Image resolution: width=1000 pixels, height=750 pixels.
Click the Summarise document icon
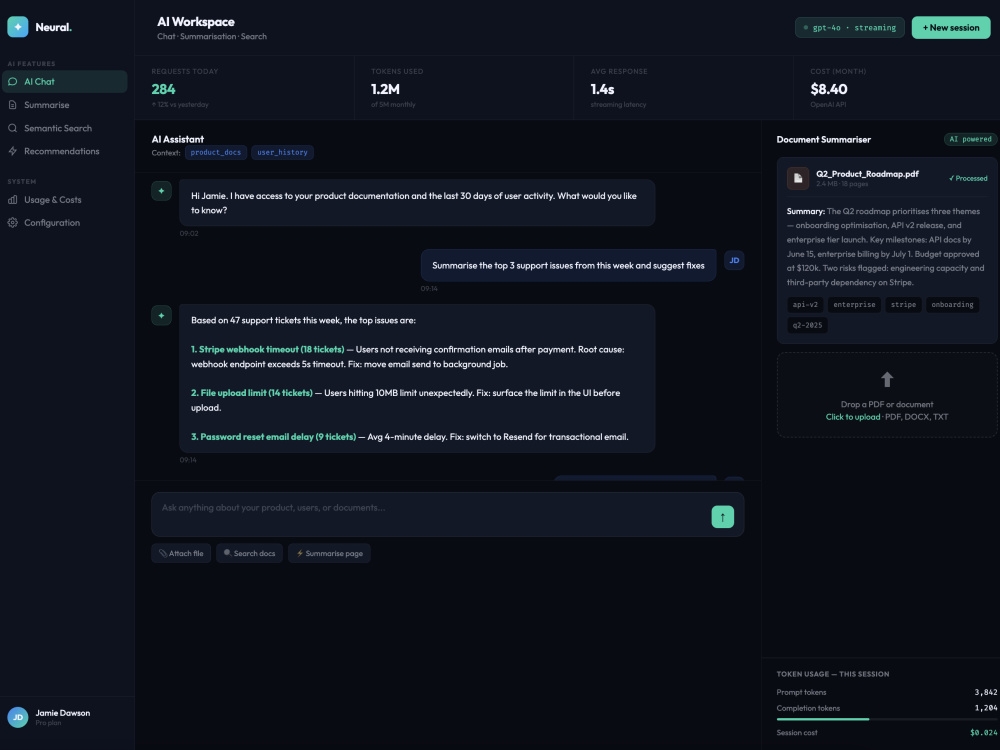[x=13, y=105]
